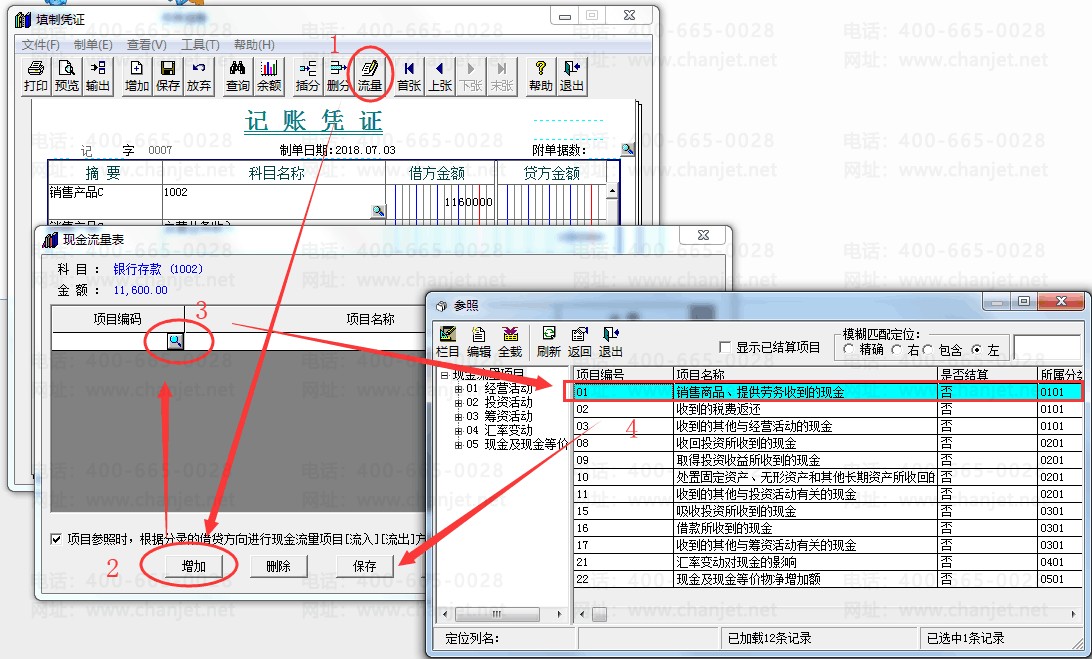The width and height of the screenshot is (1092, 659).
Task: Enable the 显示已结算项目 checkbox
Action: point(725,347)
